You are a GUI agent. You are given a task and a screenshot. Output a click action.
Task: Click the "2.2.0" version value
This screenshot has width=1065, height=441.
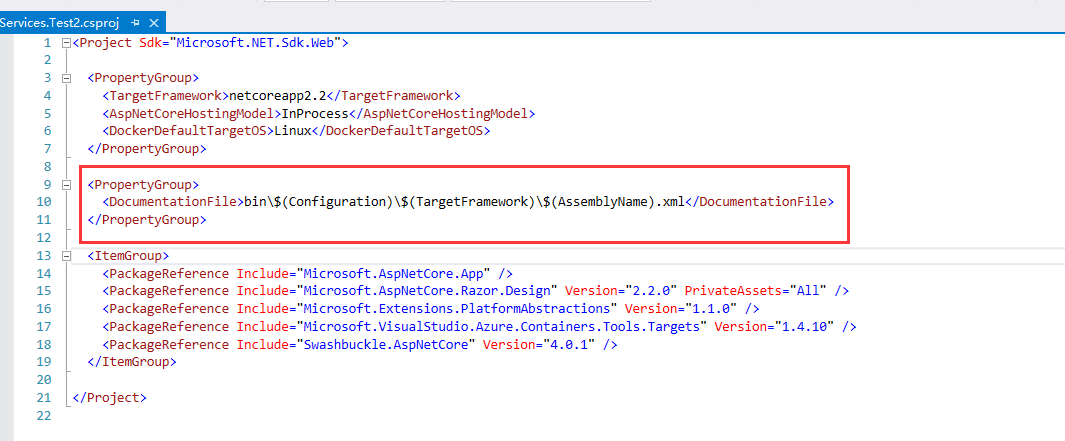(651, 291)
